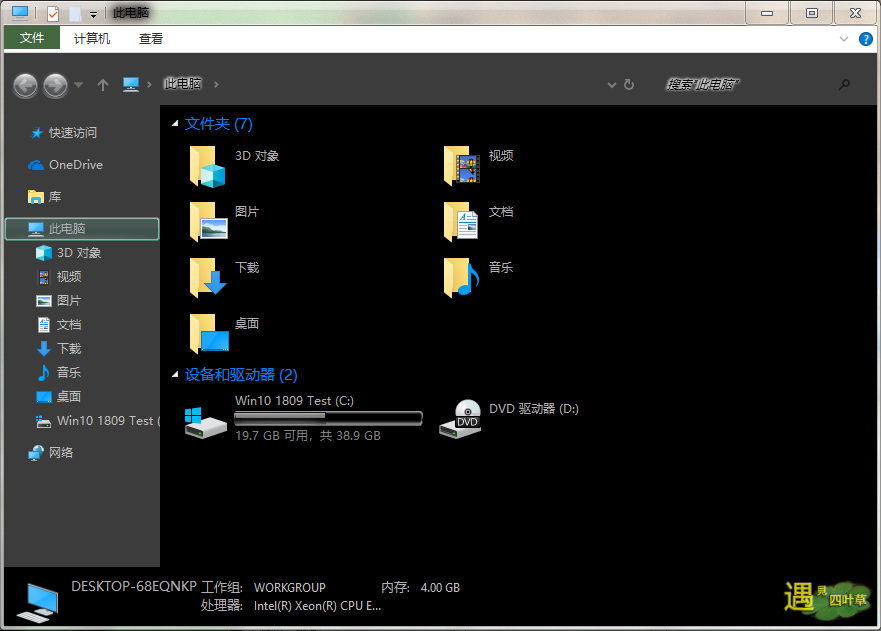Refresh the current location
This screenshot has width=881, height=631.
click(629, 84)
